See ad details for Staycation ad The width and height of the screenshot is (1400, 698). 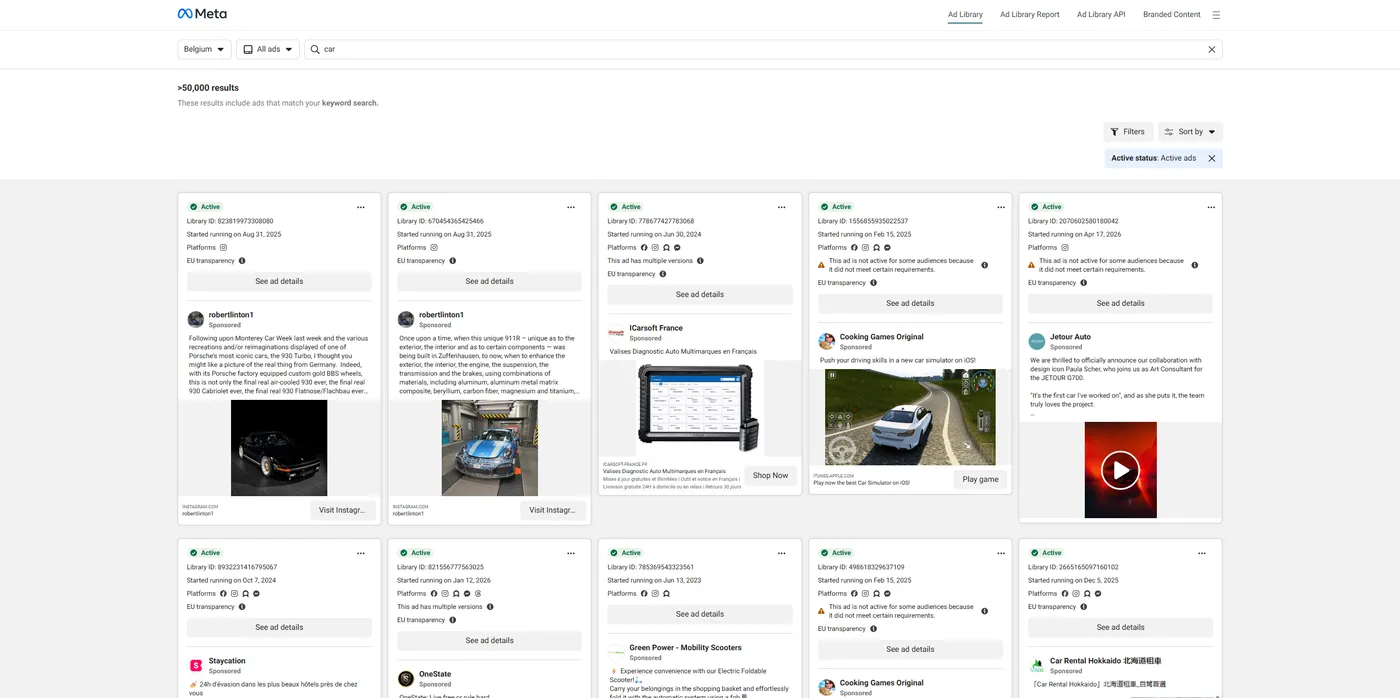279,627
